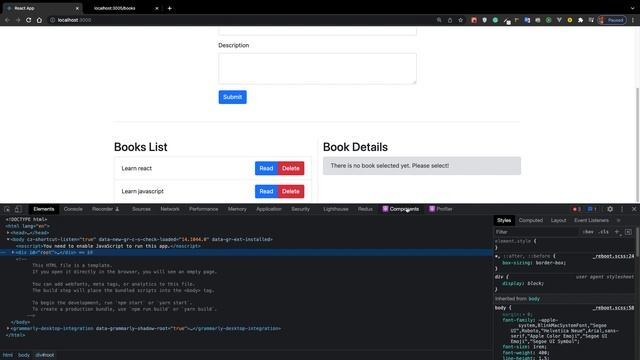640x360 pixels.
Task: Open the React Profiler tab
Action: click(x=440, y=209)
